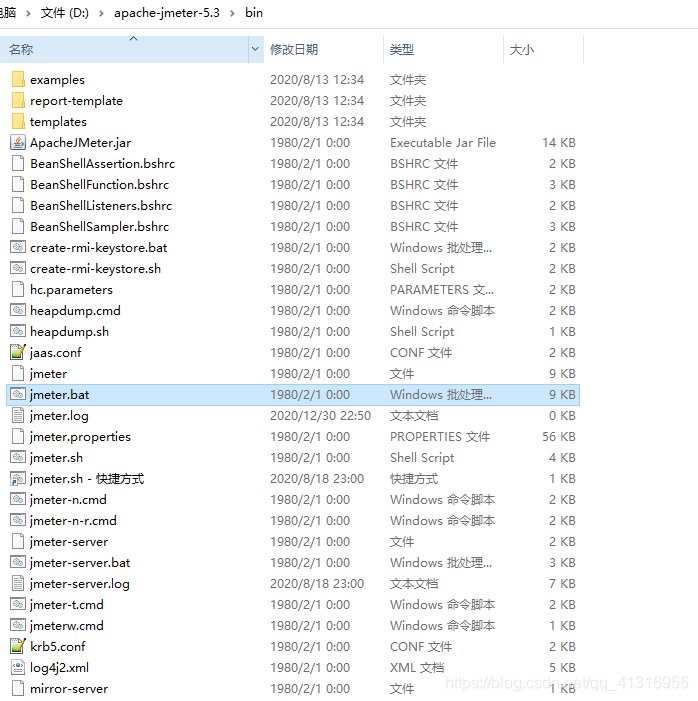Click the XML 文档 type cell

point(417,668)
